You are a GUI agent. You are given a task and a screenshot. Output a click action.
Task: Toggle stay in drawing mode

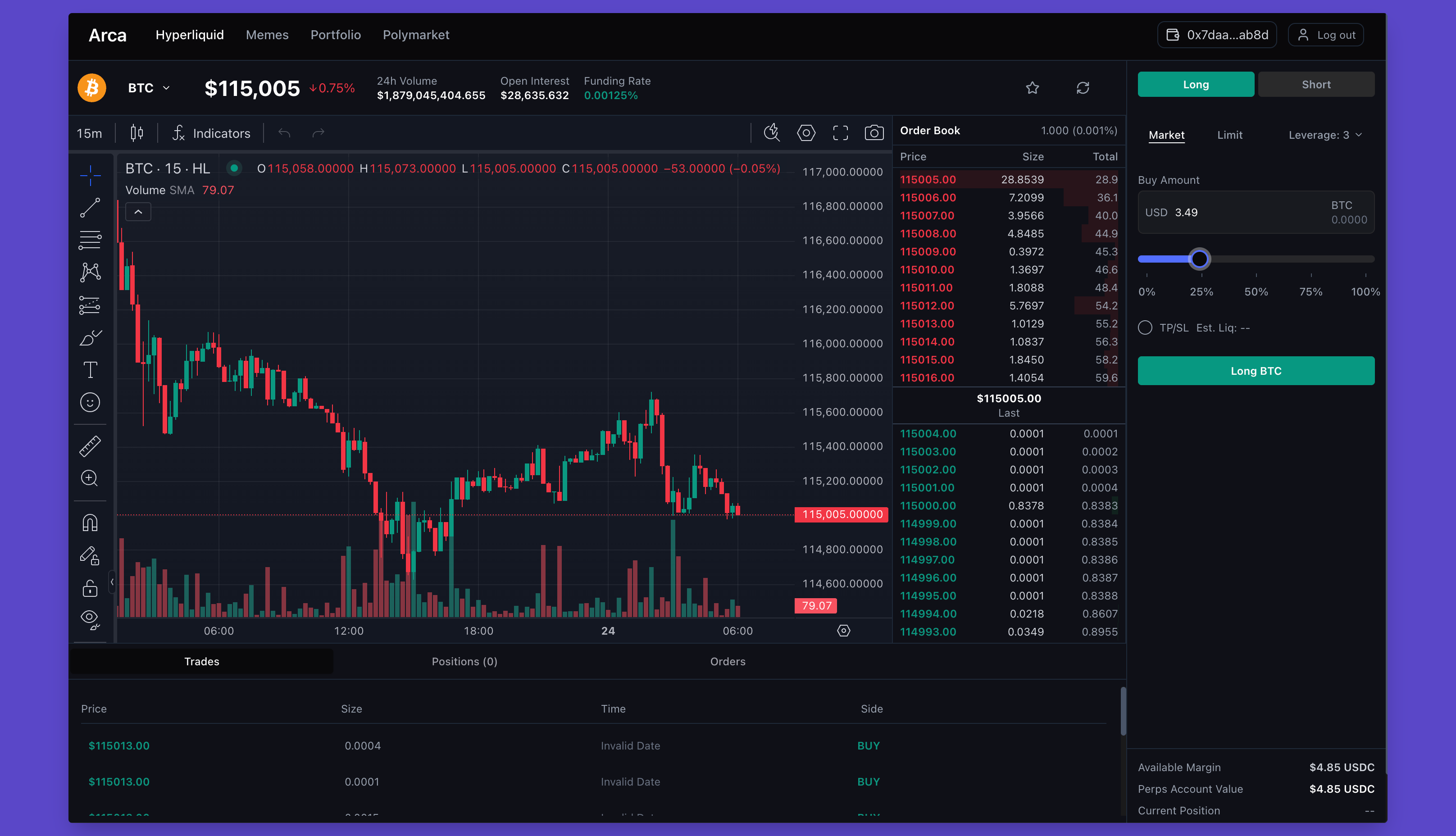click(x=90, y=555)
